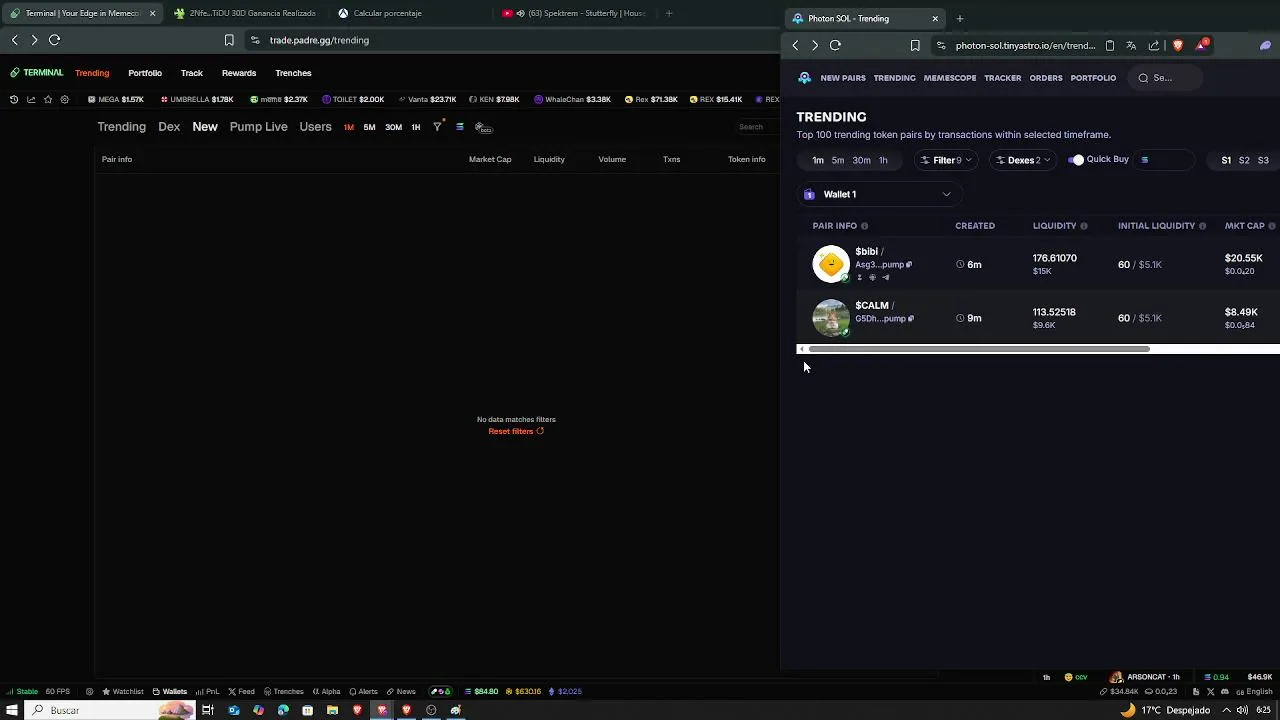Image resolution: width=1280 pixels, height=720 pixels.
Task: Click $CALM token avatar
Action: click(x=831, y=318)
